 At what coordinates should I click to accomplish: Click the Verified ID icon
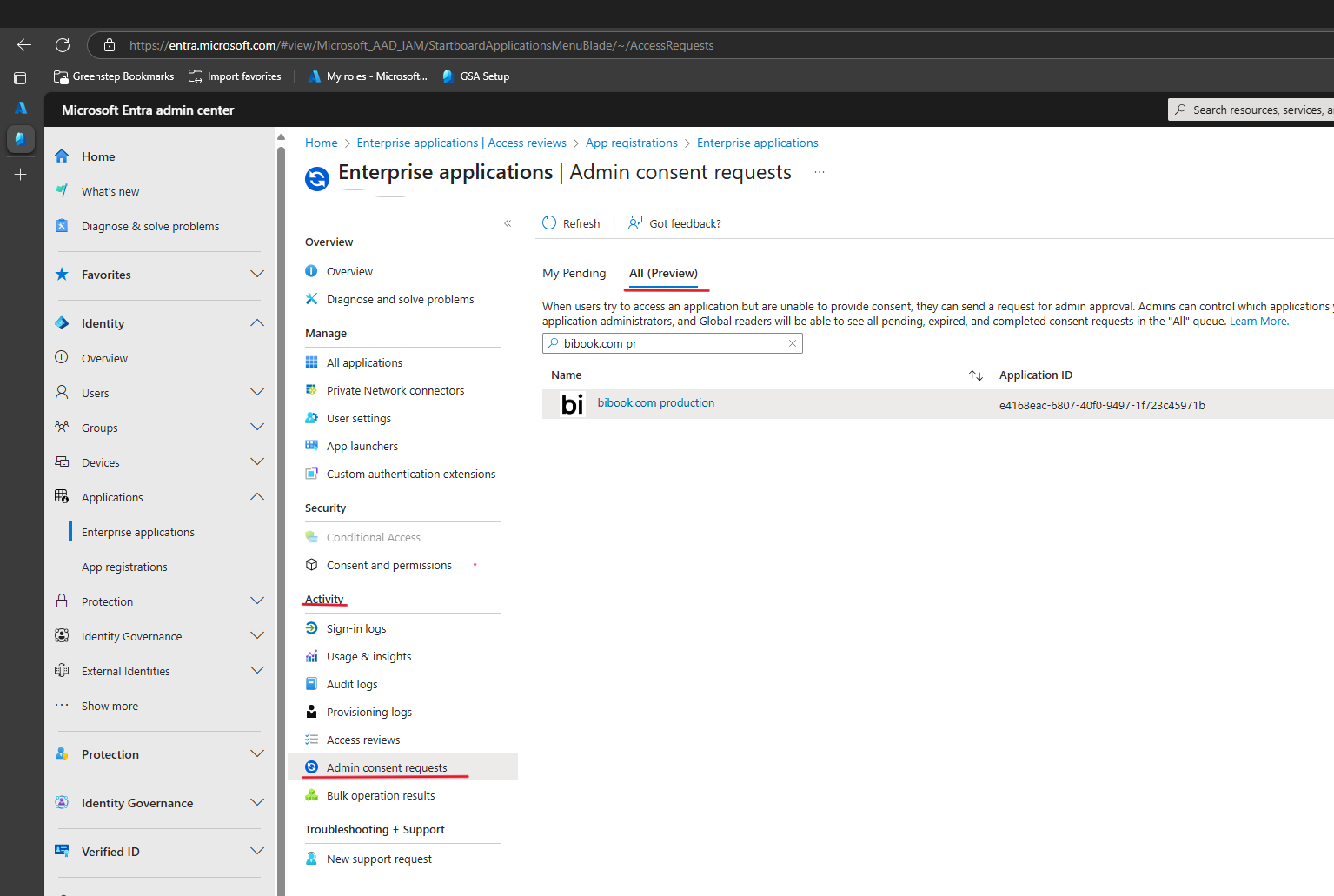62,852
